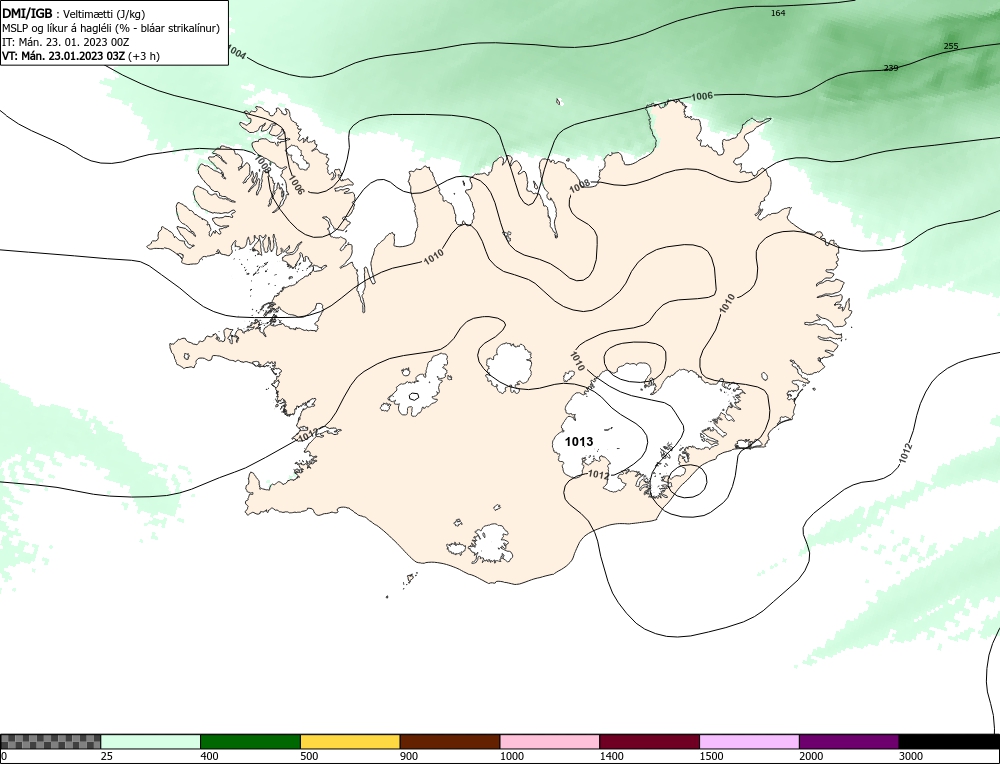Click the 25 tick label on the legend

(107, 756)
